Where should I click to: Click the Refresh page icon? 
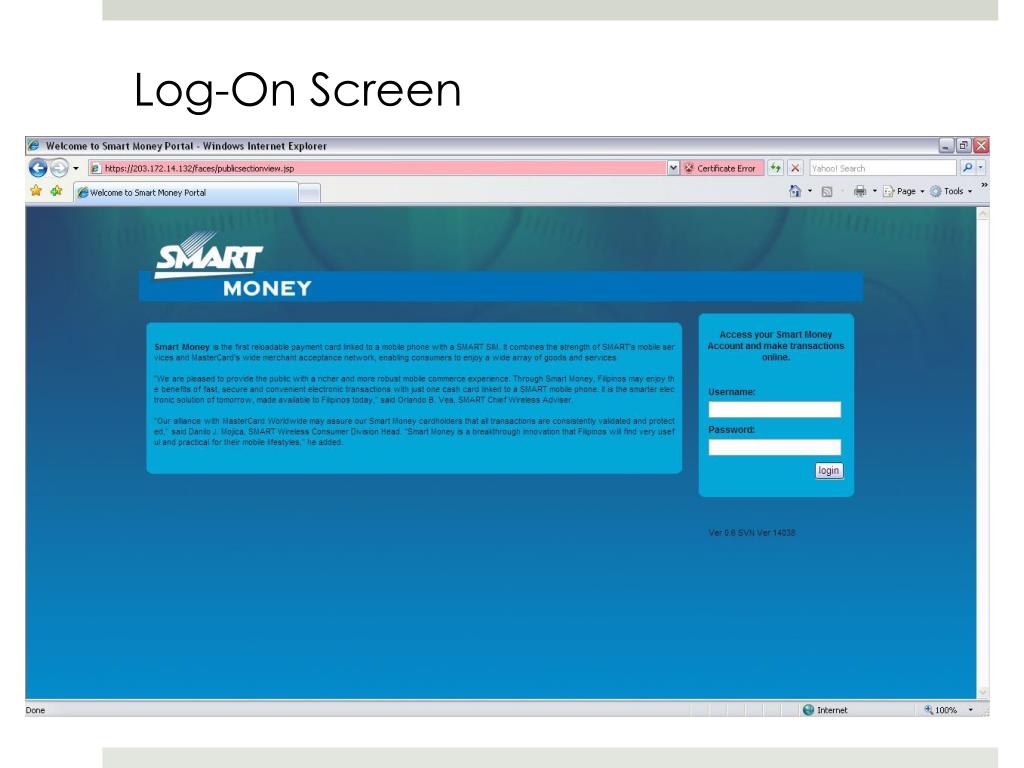[775, 168]
